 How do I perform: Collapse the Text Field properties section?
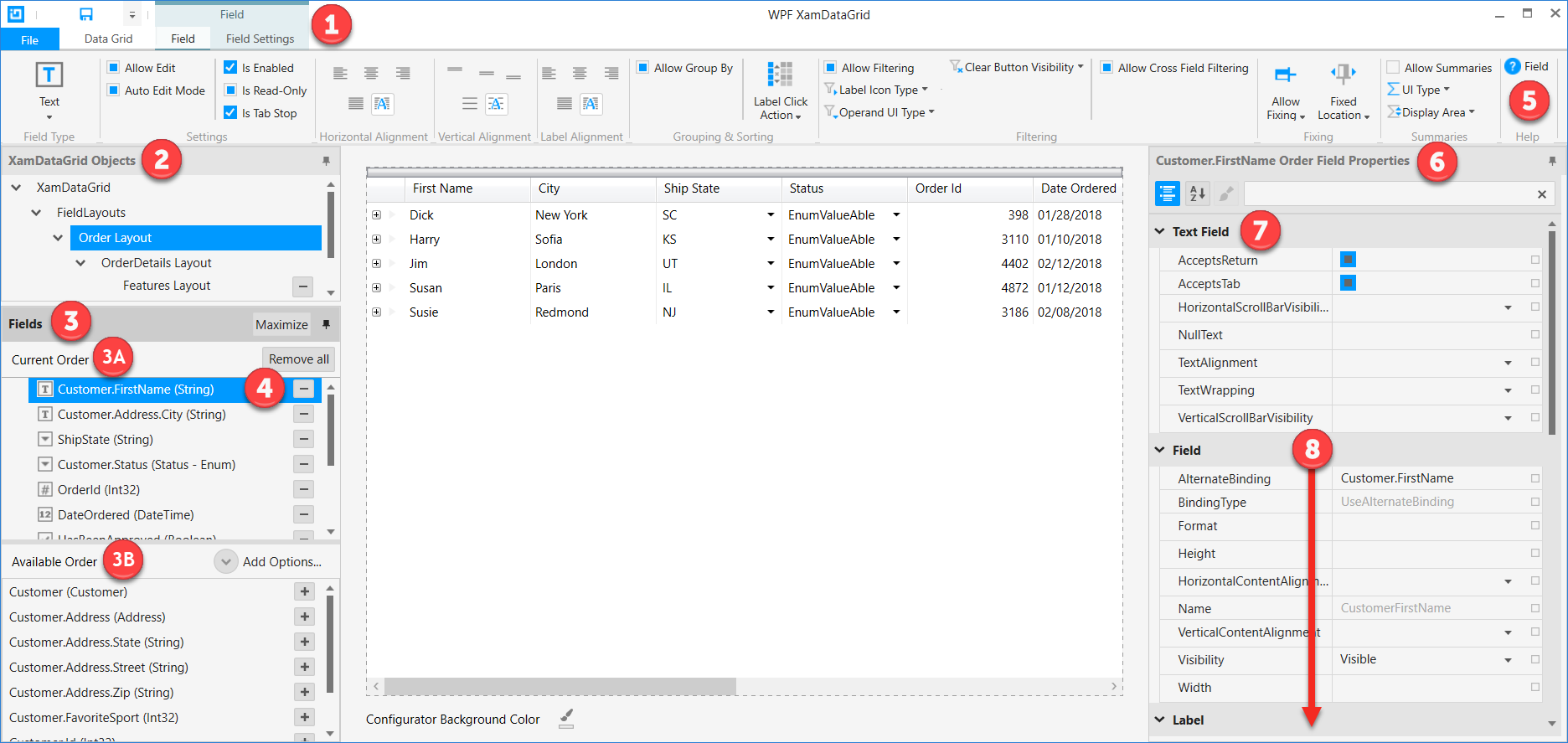point(1160,231)
